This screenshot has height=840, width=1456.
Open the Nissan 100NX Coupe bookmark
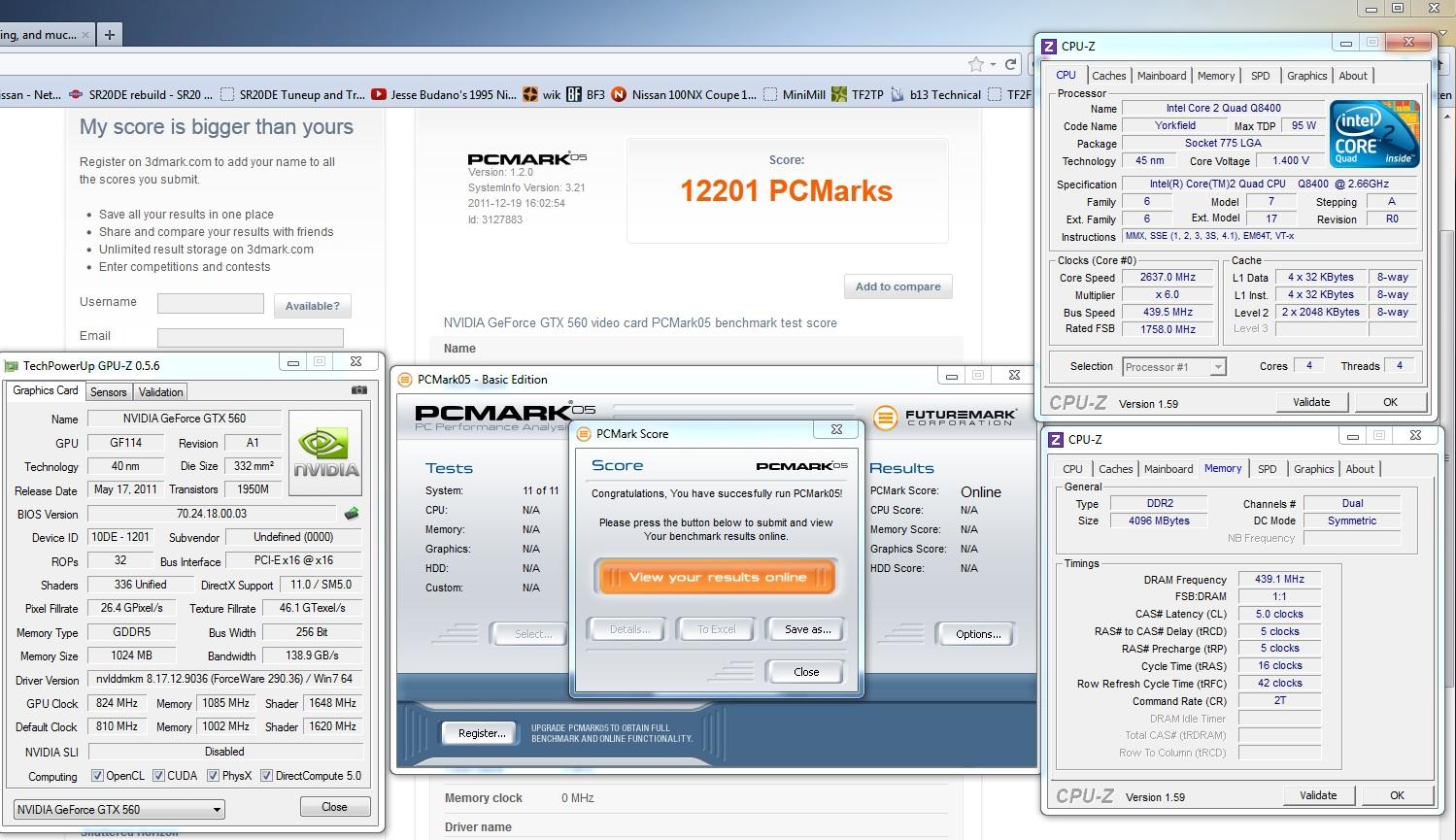click(684, 94)
